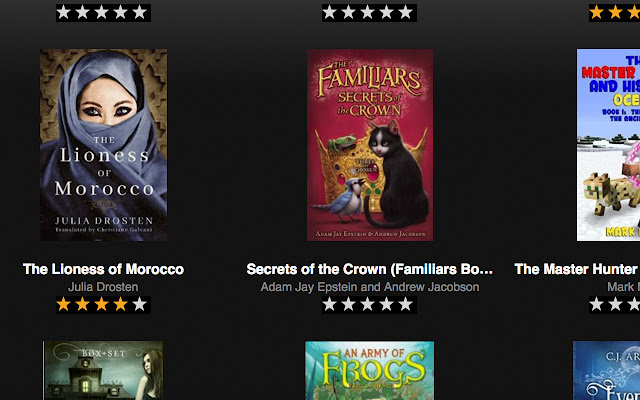640x400 pixels.
Task: Click fifth grey star of Lioness of Morocco rating
Action: (140, 304)
